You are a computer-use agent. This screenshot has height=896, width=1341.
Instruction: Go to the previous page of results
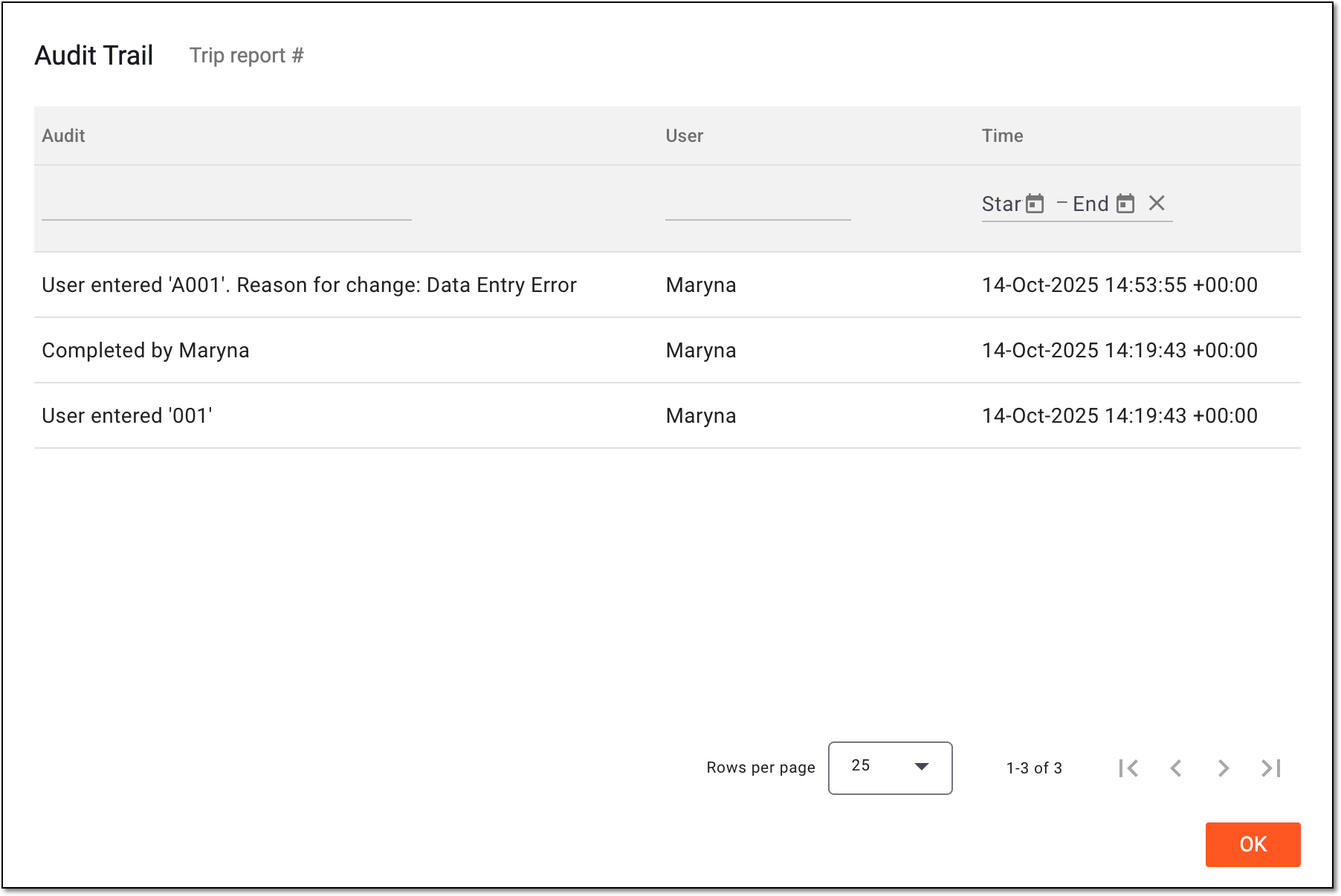coord(1176,768)
